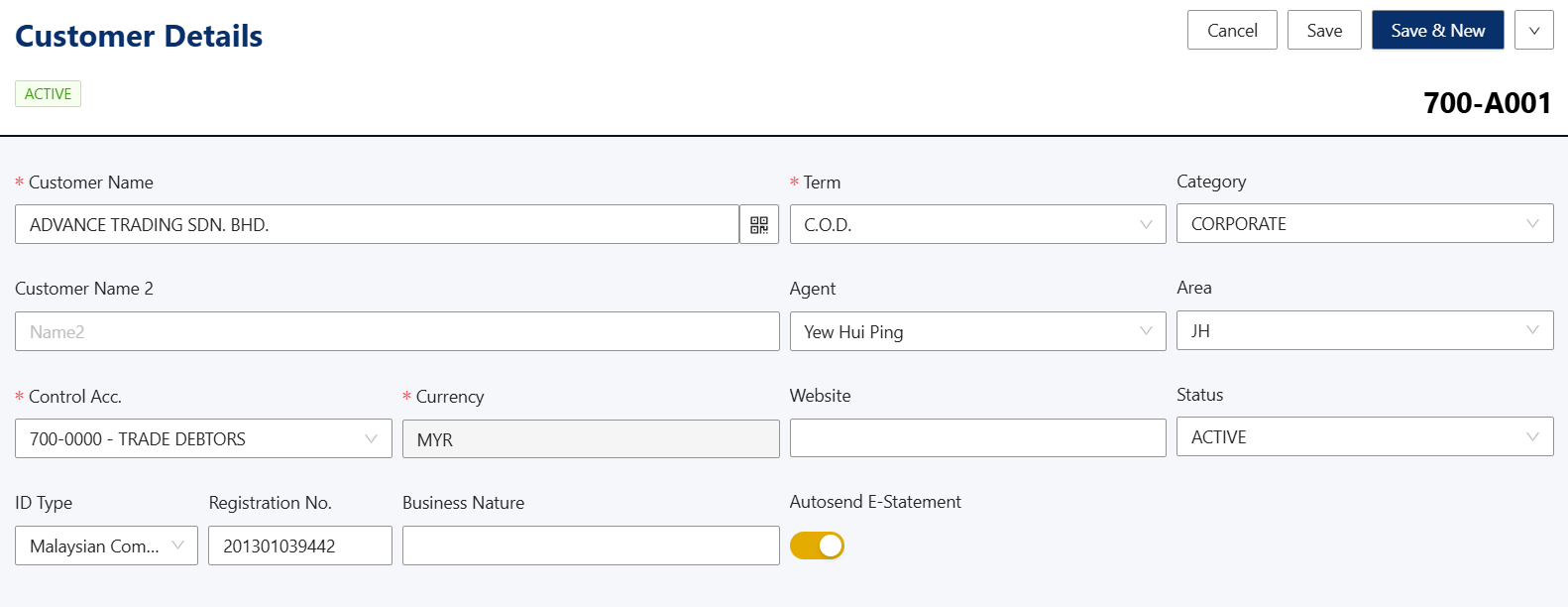This screenshot has width=1568, height=607.
Task: Expand the Area dropdown showing JH
Action: coord(1364,331)
